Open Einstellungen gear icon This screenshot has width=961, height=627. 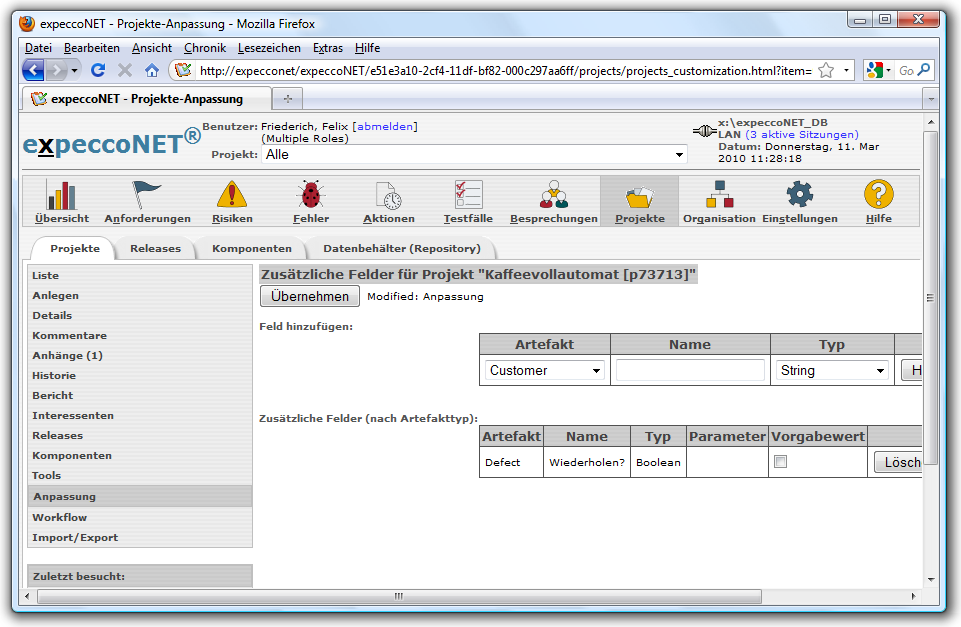[x=799, y=195]
